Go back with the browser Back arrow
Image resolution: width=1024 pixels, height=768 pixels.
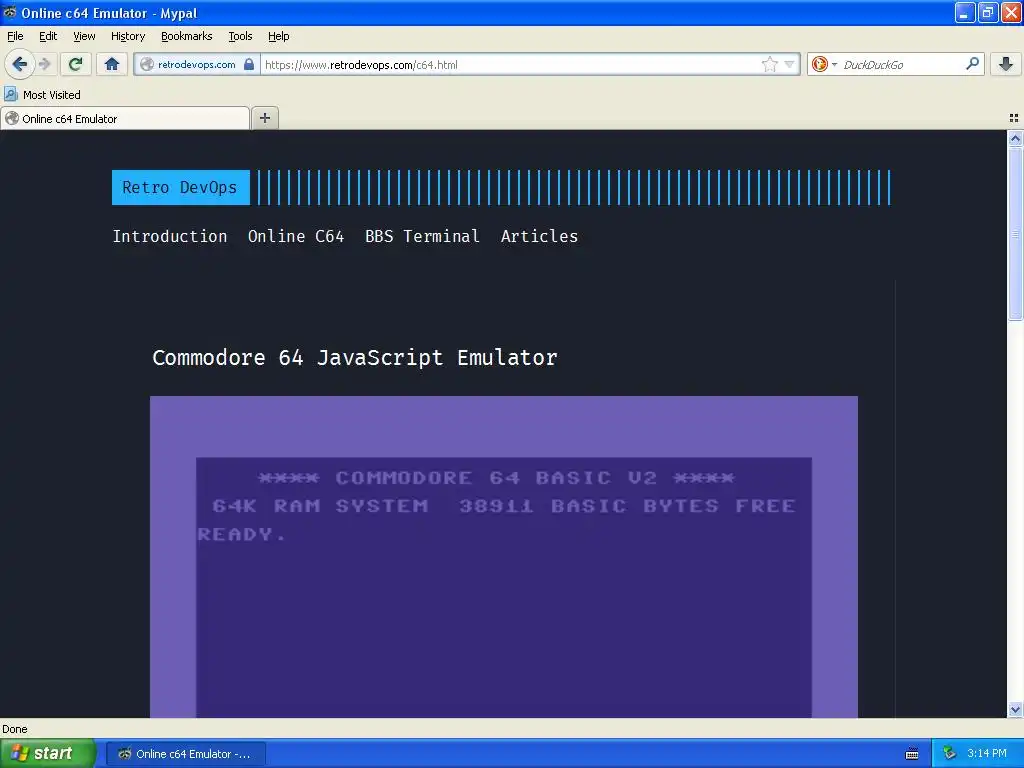(x=19, y=64)
